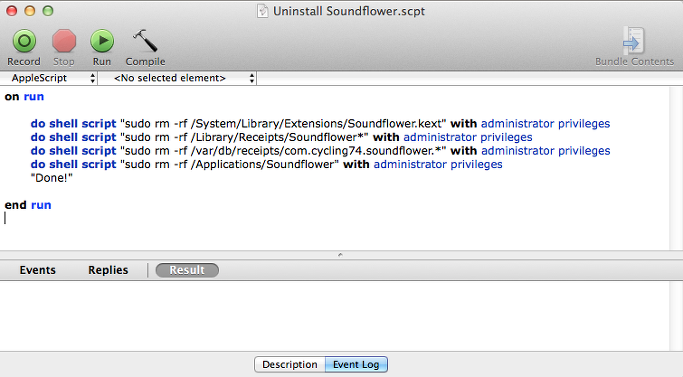Click the com.cycling74.soundflower line
The height and width of the screenshot is (377, 683).
(x=320, y=151)
